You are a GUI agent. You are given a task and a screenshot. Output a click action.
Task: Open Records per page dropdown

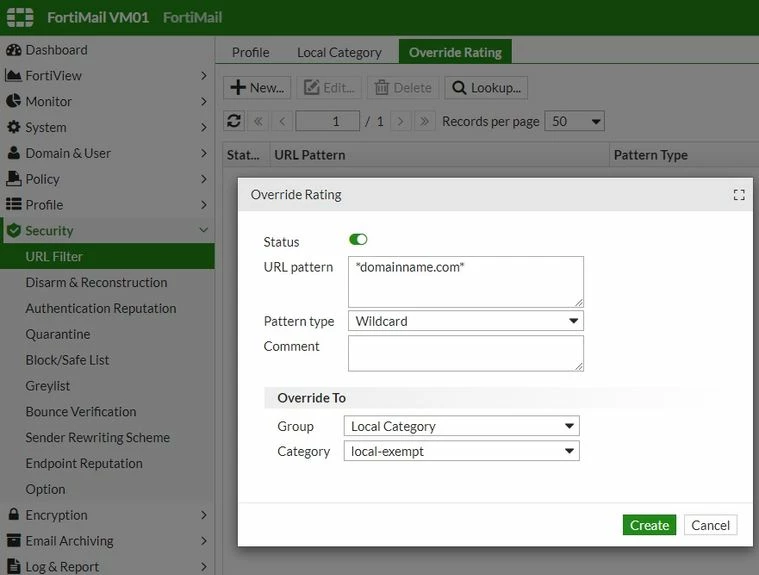pyautogui.click(x=575, y=121)
